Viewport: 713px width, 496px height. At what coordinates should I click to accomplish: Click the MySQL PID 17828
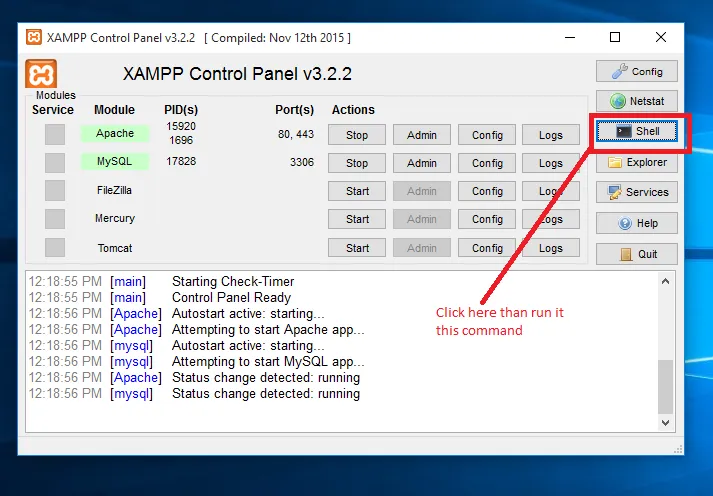click(181, 161)
